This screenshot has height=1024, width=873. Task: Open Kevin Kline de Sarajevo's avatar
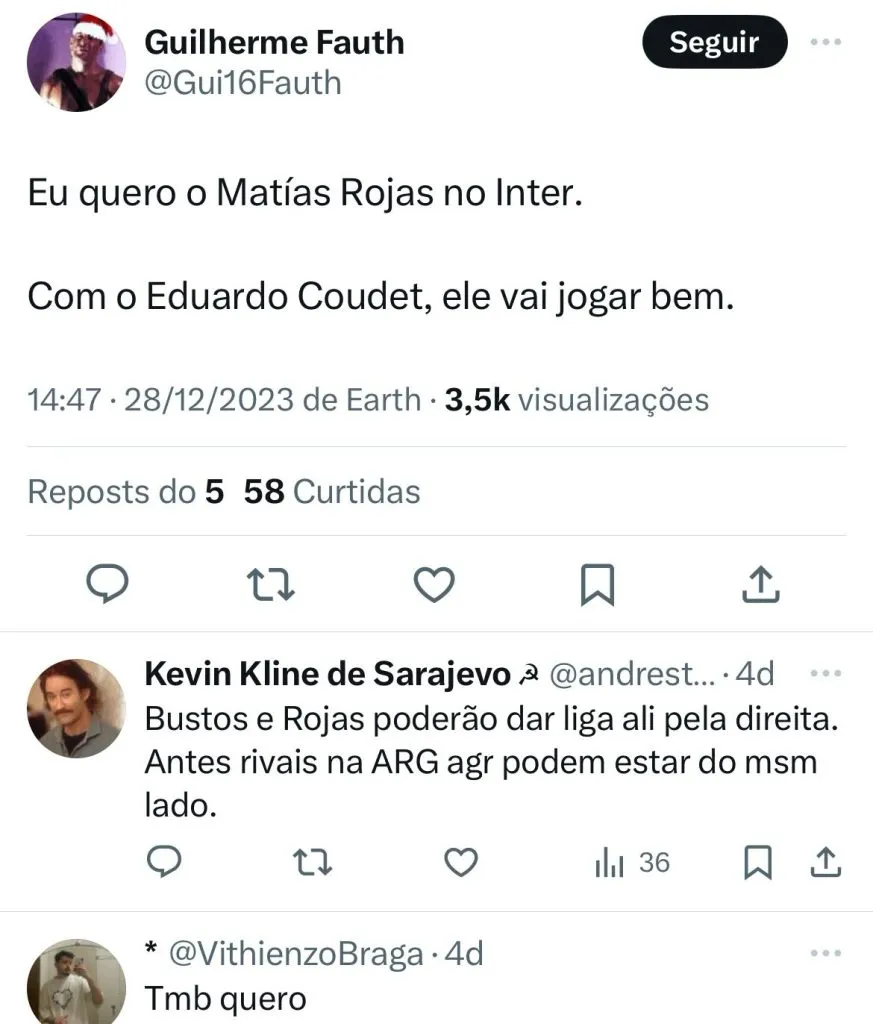pos(76,708)
